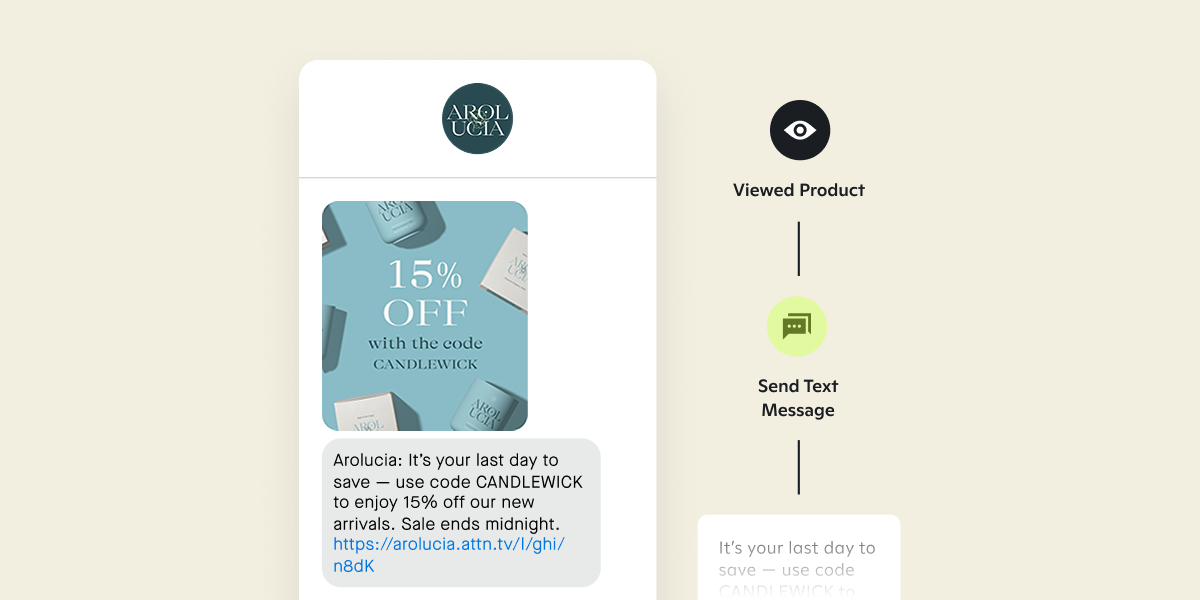Screen dimensions: 1200x600
Task: Click the CANDLEWICK code text in promo image
Action: [x=425, y=364]
